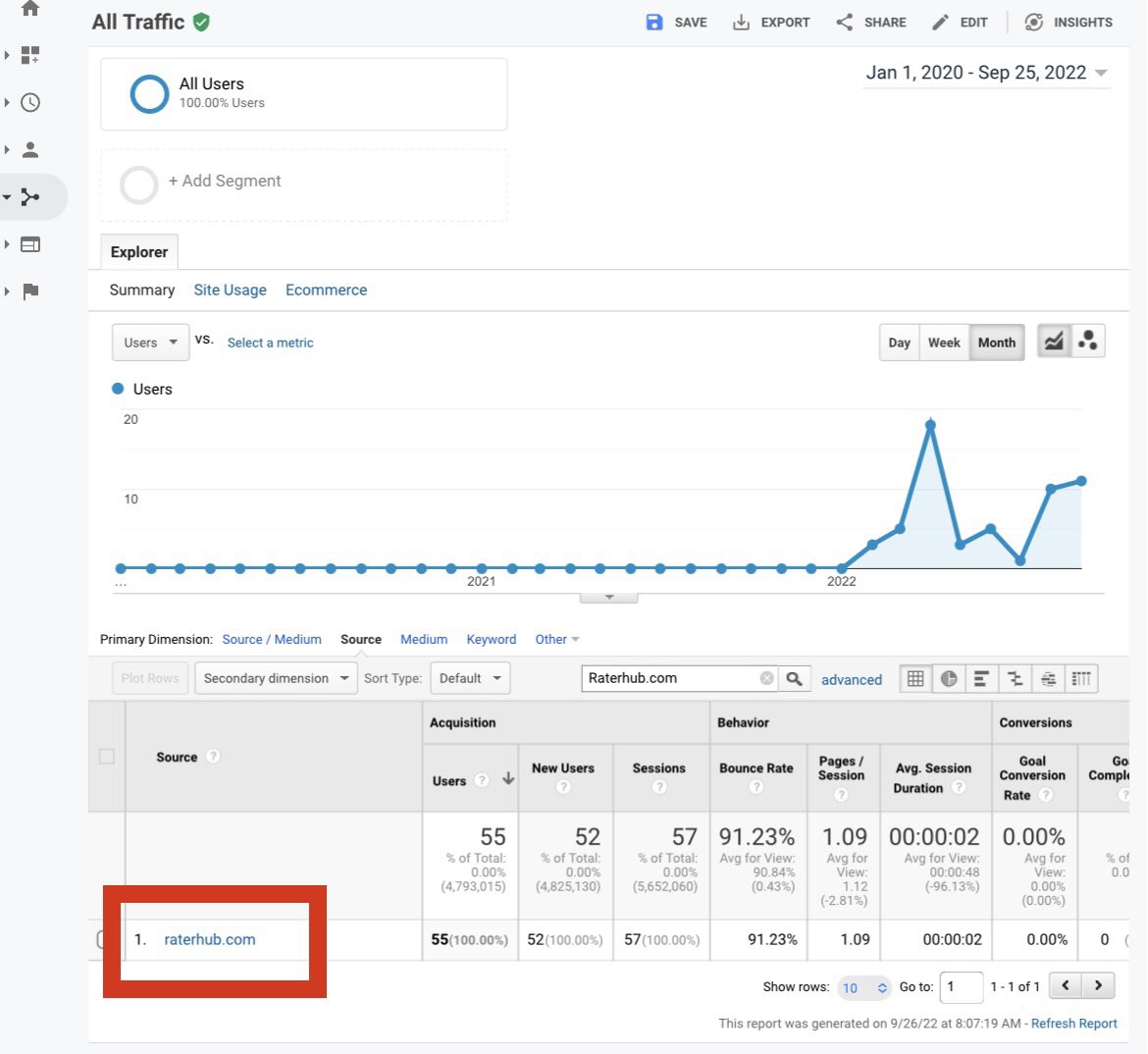Open Conversions flag icon in sidebar
Image resolution: width=1148 pixels, height=1054 pixels.
click(x=30, y=291)
